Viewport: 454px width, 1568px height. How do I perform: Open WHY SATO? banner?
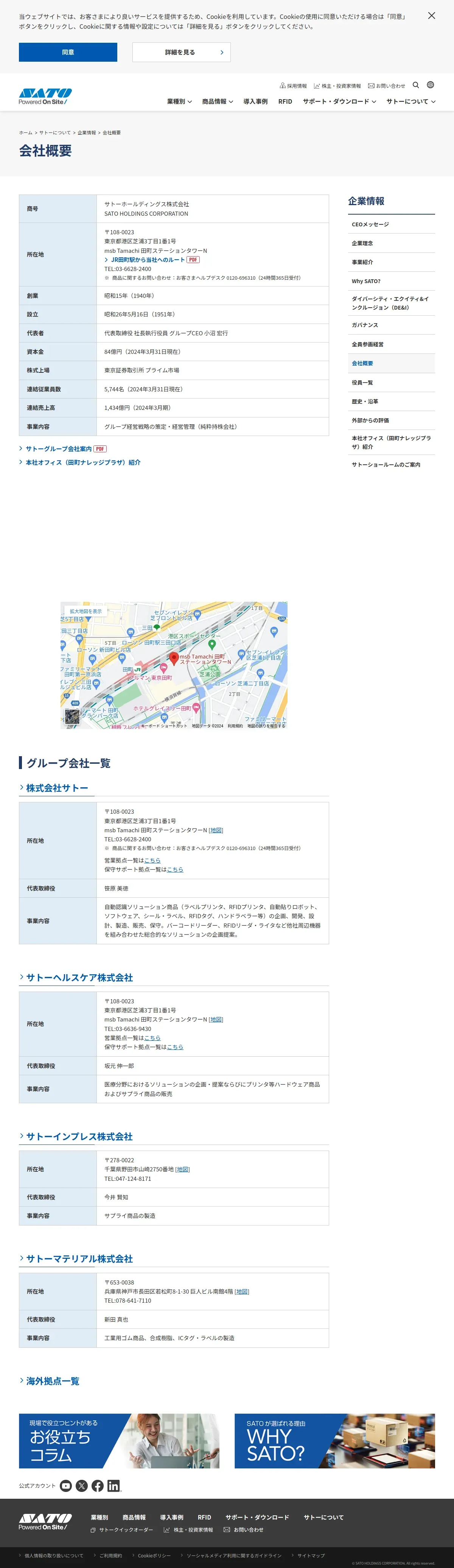pyautogui.click(x=335, y=1441)
